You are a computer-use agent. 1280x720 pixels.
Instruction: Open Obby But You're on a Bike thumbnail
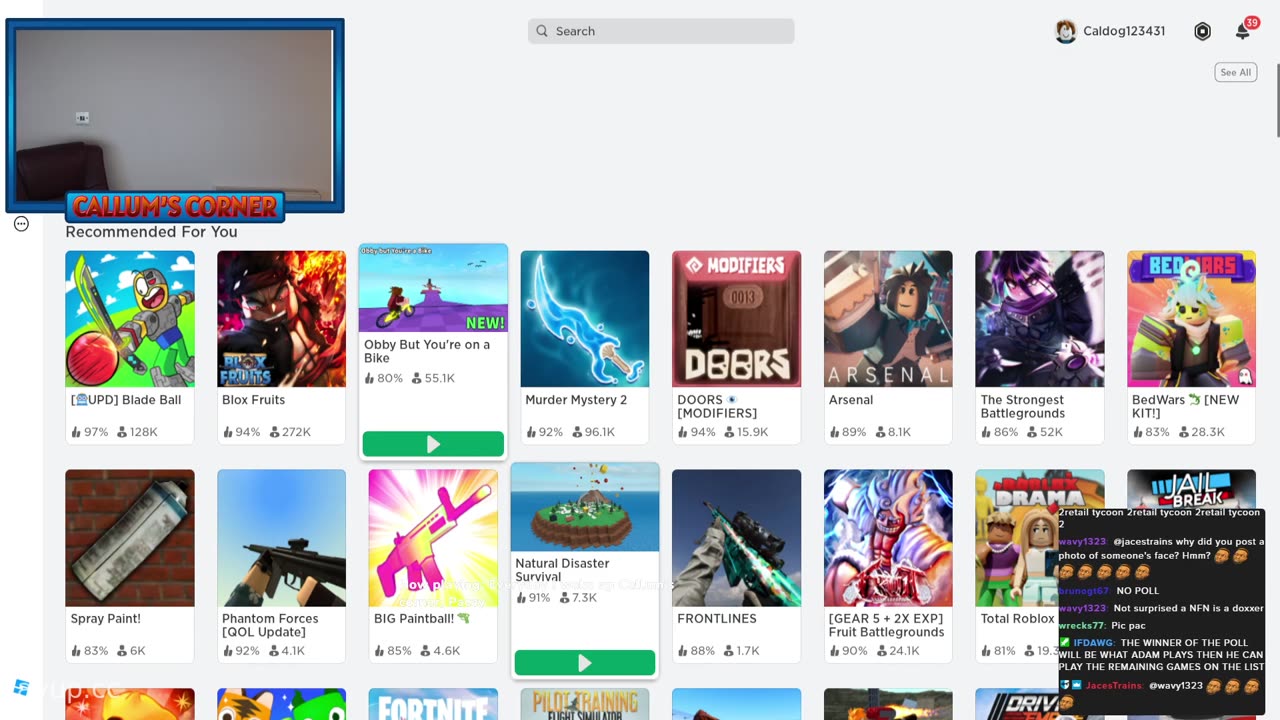click(x=433, y=288)
